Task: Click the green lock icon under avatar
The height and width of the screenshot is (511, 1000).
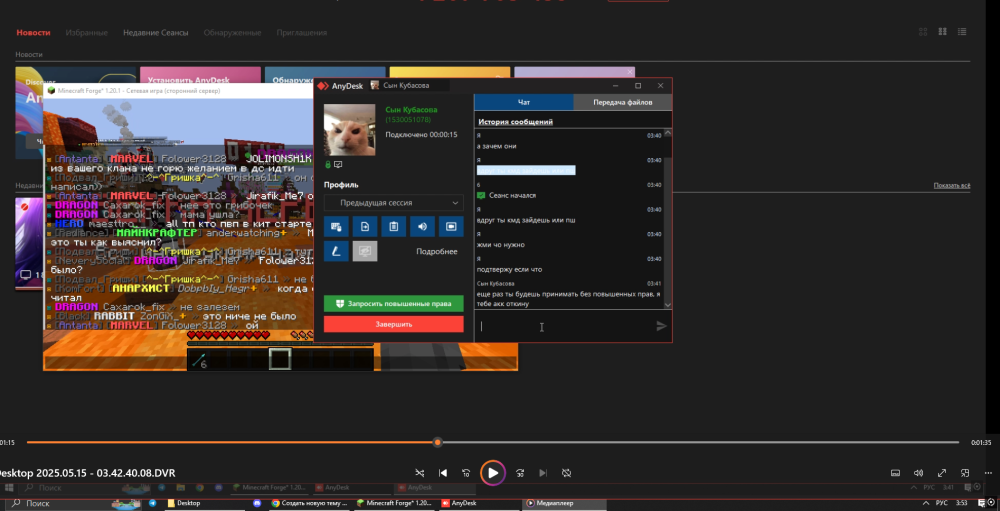Action: coord(328,165)
